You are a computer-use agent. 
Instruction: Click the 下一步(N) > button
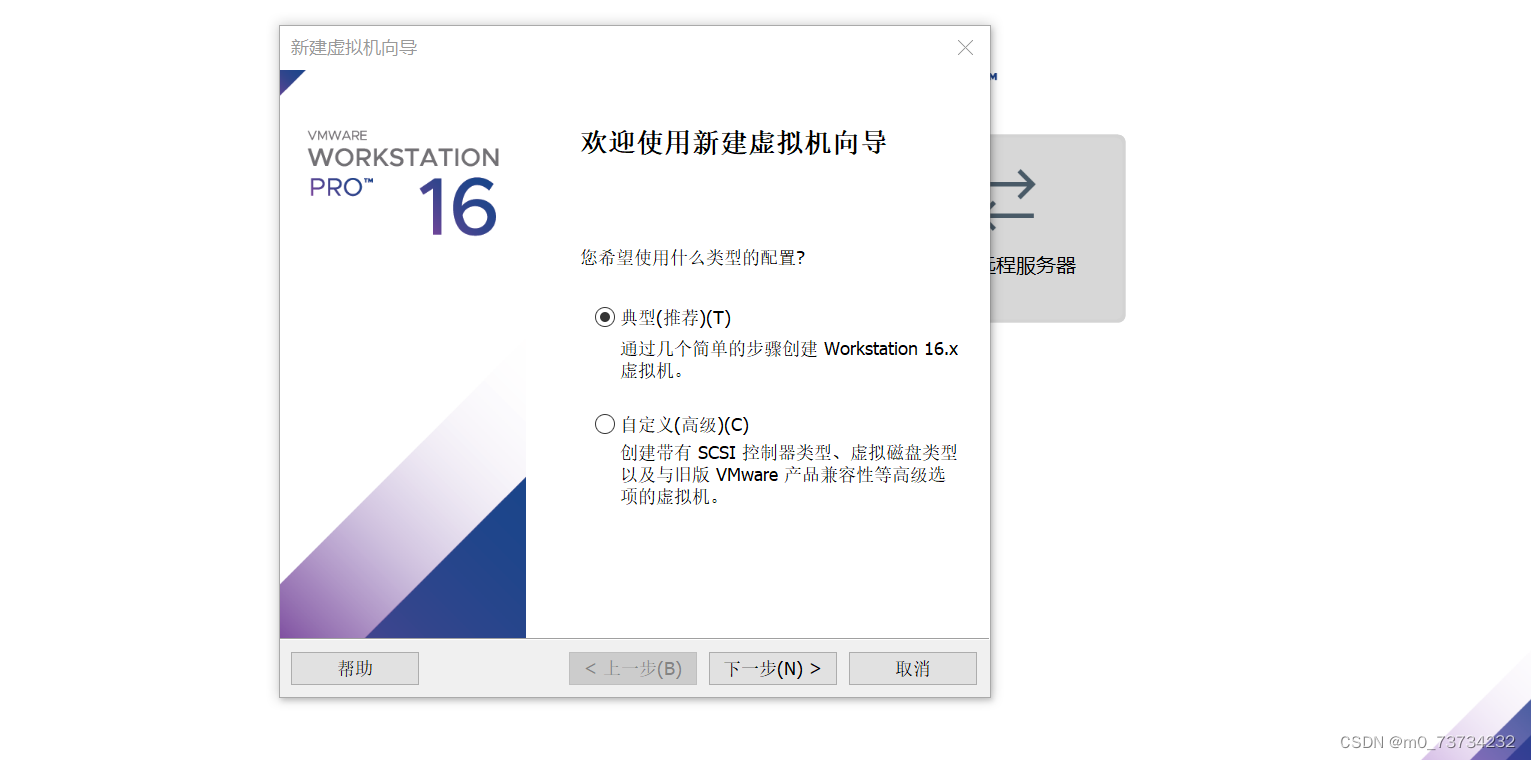click(773, 669)
